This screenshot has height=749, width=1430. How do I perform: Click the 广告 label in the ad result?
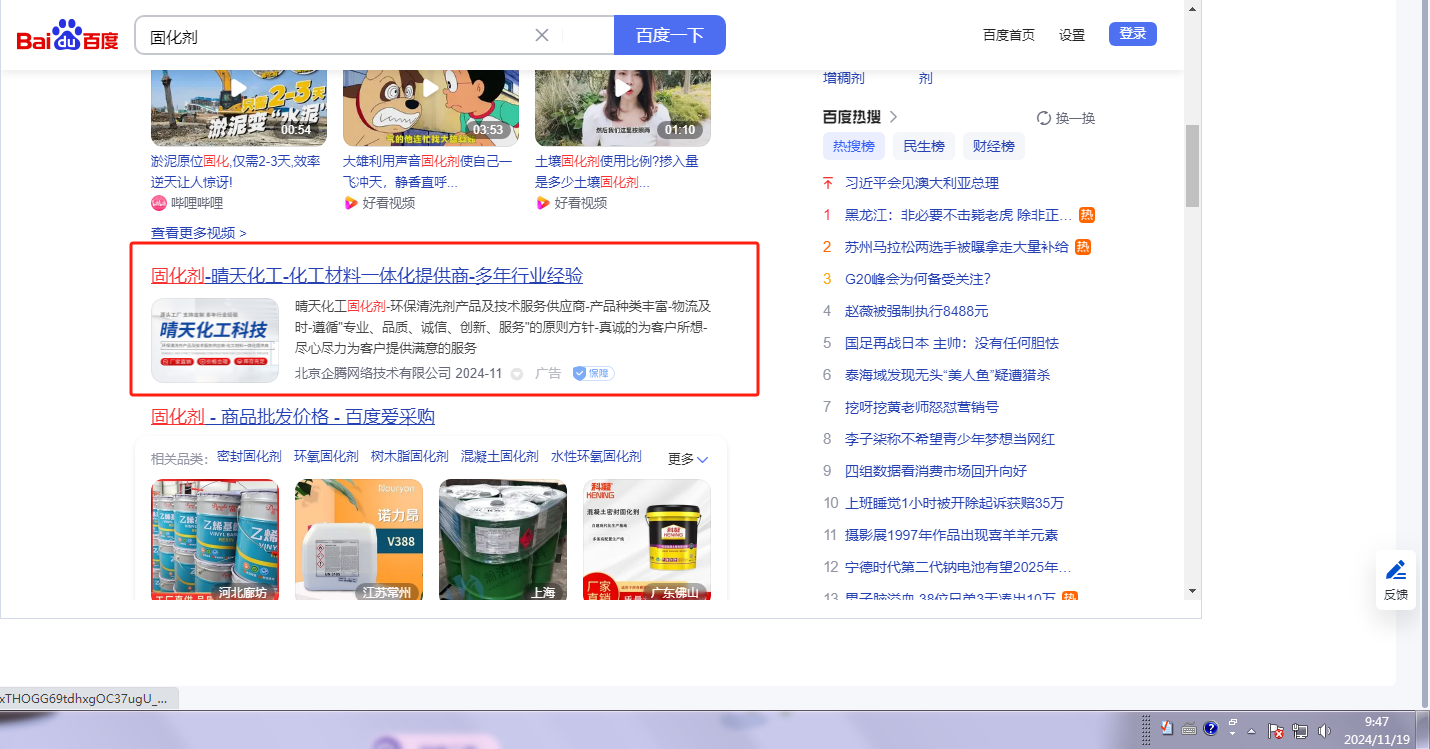(548, 373)
